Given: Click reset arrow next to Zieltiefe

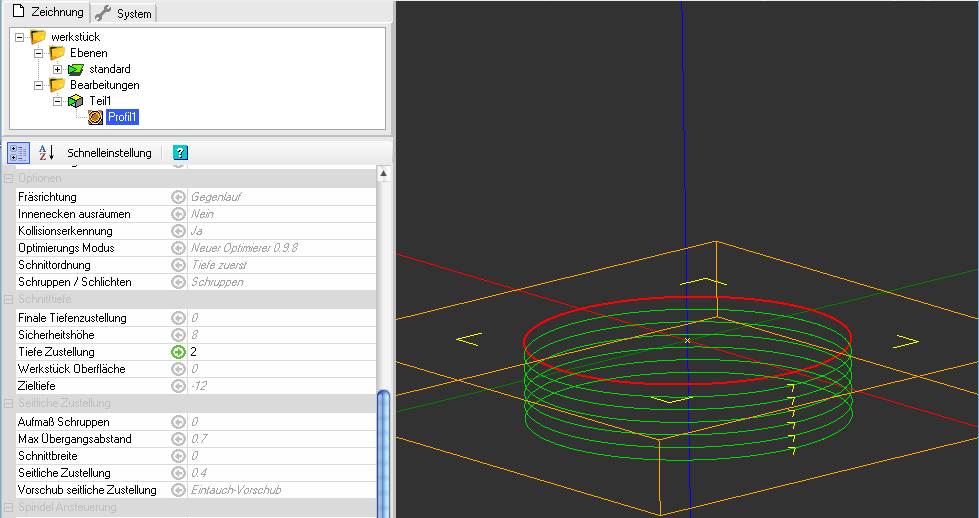Looking at the screenshot, I should (x=177, y=386).
